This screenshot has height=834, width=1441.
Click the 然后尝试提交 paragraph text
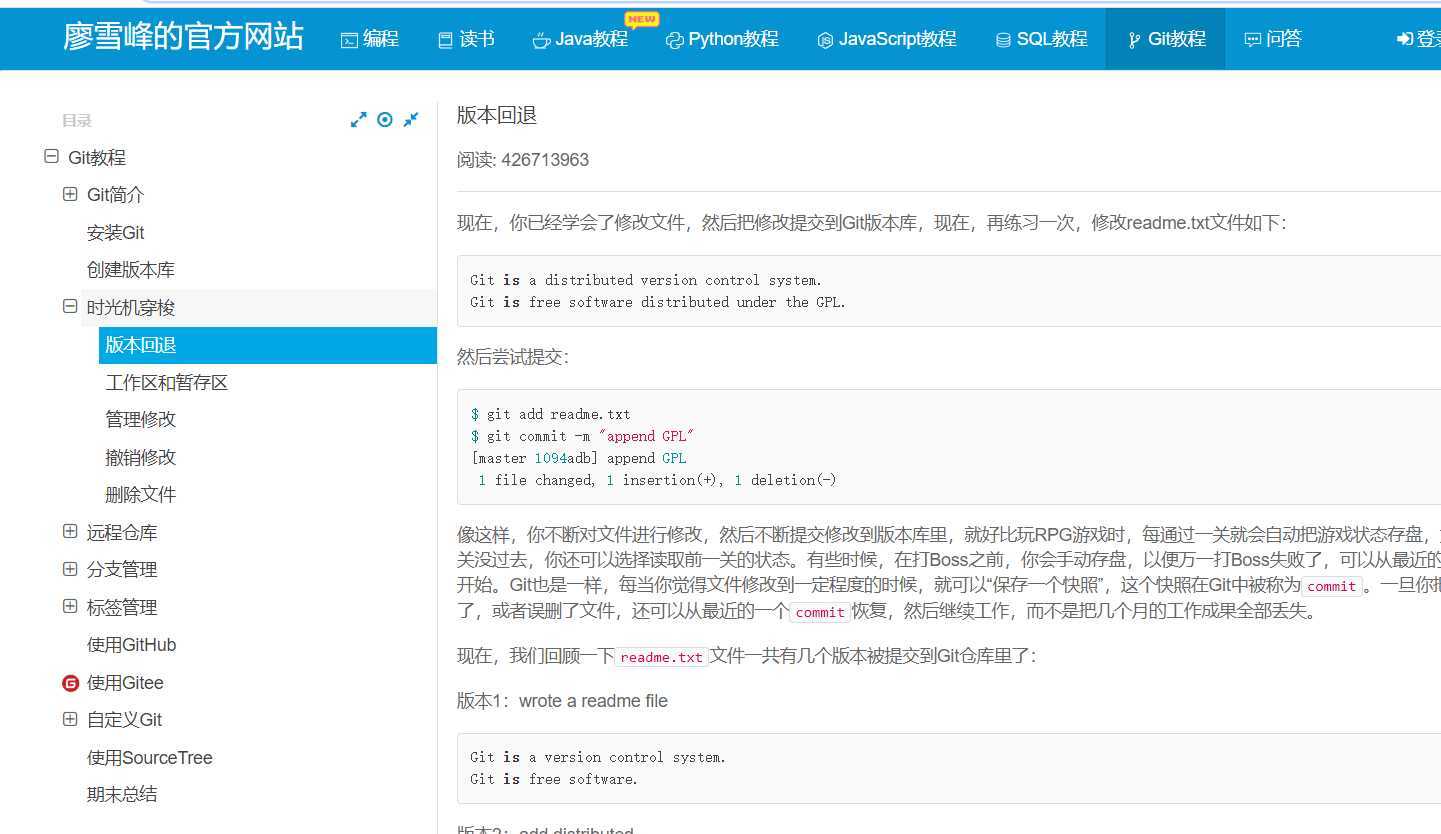tap(513, 357)
